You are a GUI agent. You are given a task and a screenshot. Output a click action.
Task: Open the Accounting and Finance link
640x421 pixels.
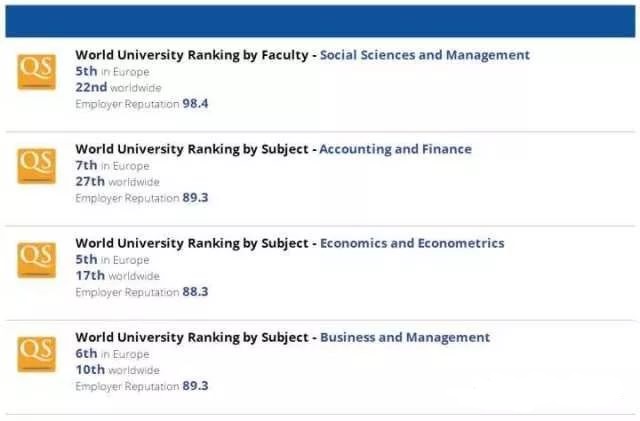396,149
